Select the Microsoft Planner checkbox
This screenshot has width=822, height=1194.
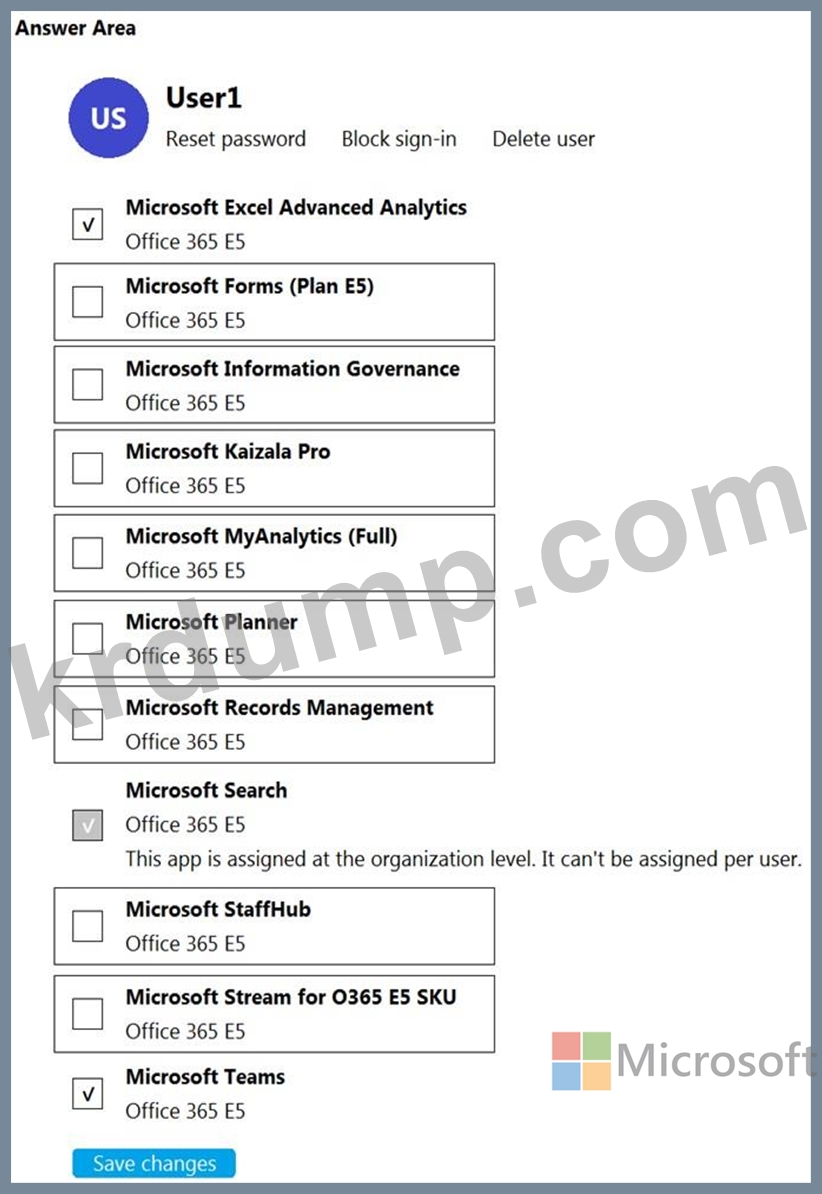(x=88, y=638)
